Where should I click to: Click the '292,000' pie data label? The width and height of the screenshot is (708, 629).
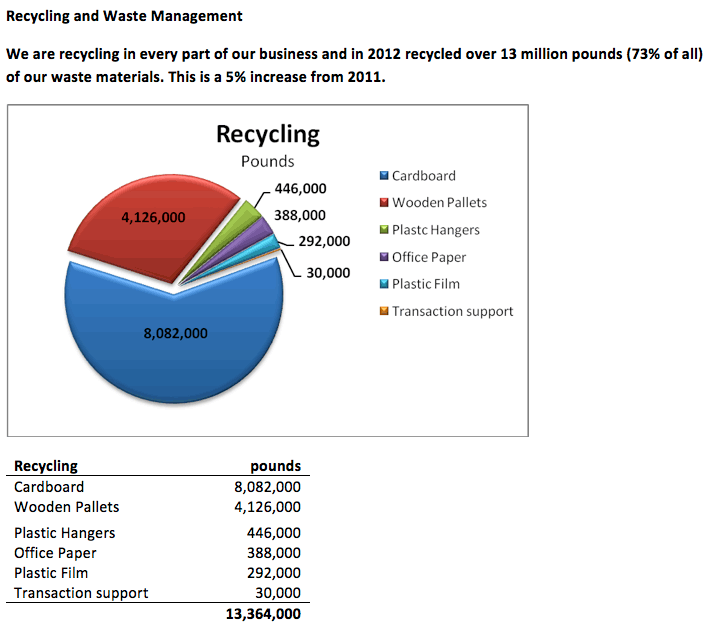pos(324,241)
